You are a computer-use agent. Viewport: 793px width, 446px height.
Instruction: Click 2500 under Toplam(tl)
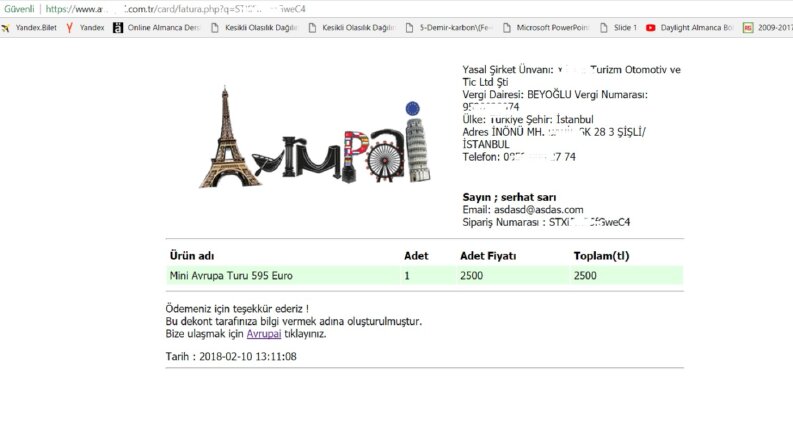coord(585,276)
